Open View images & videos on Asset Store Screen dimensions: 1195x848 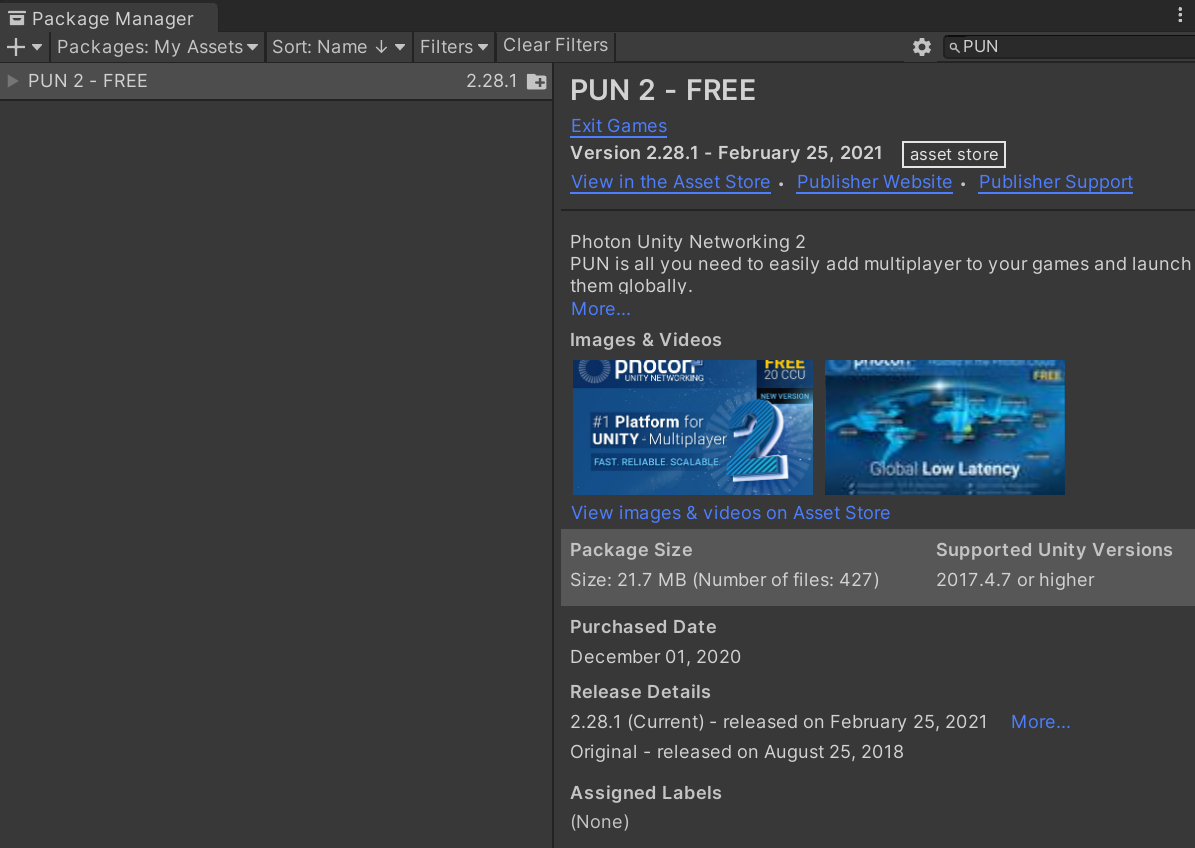coord(730,513)
